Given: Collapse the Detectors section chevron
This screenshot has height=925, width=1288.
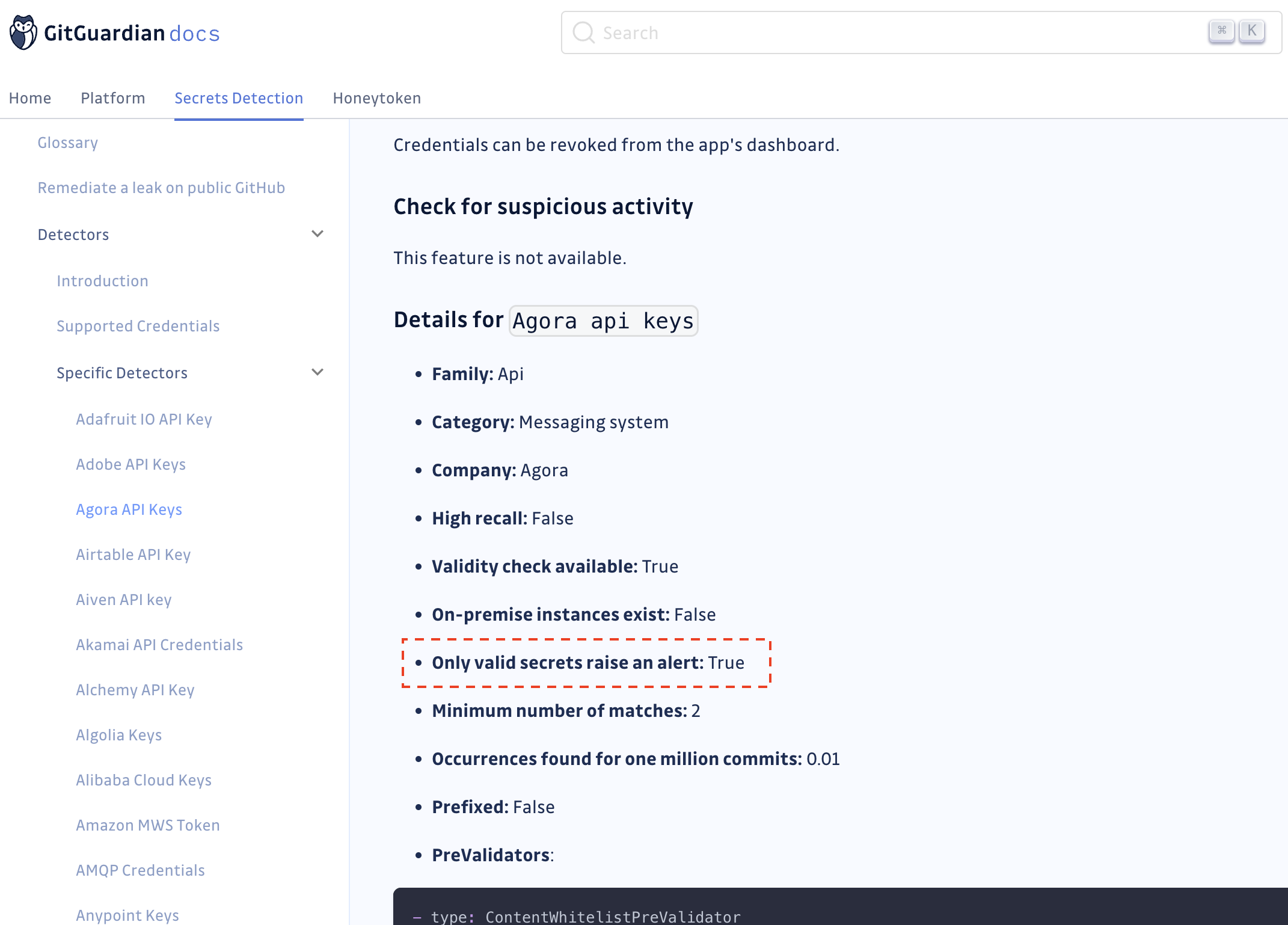Looking at the screenshot, I should tap(317, 234).
